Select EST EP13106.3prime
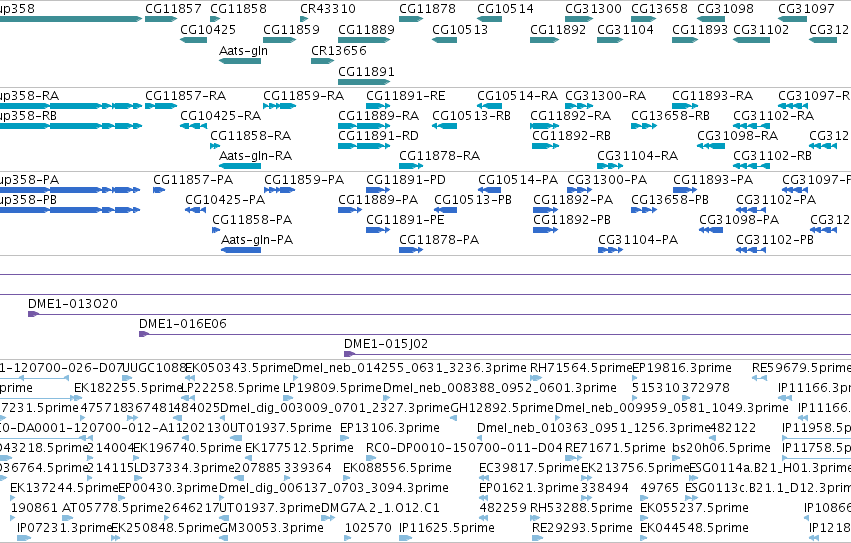Screen dimensions: 851x543 [x=390, y=428]
